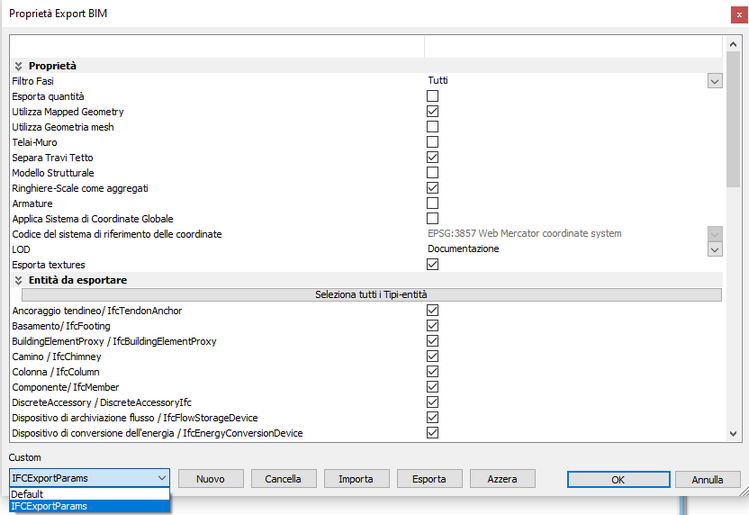
Task: Click the vertical scrollbar thumb
Action: coord(733,119)
